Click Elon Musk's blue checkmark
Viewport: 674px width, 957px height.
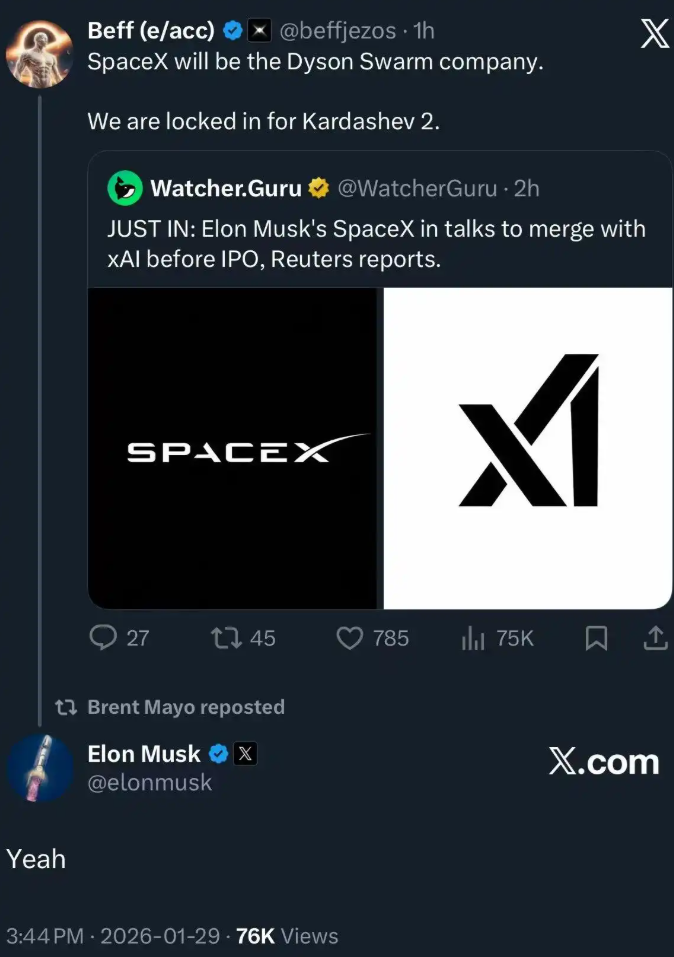point(219,753)
